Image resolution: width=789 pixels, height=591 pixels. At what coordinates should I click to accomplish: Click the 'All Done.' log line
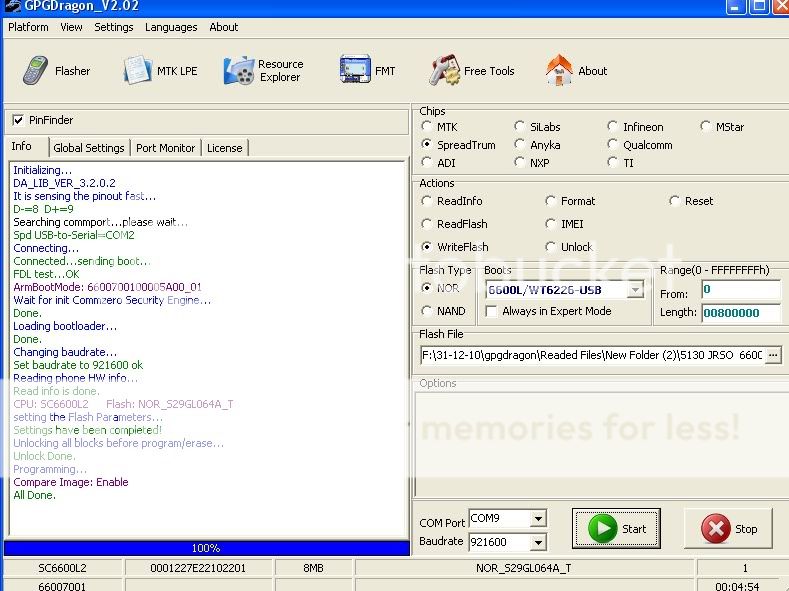pos(34,495)
